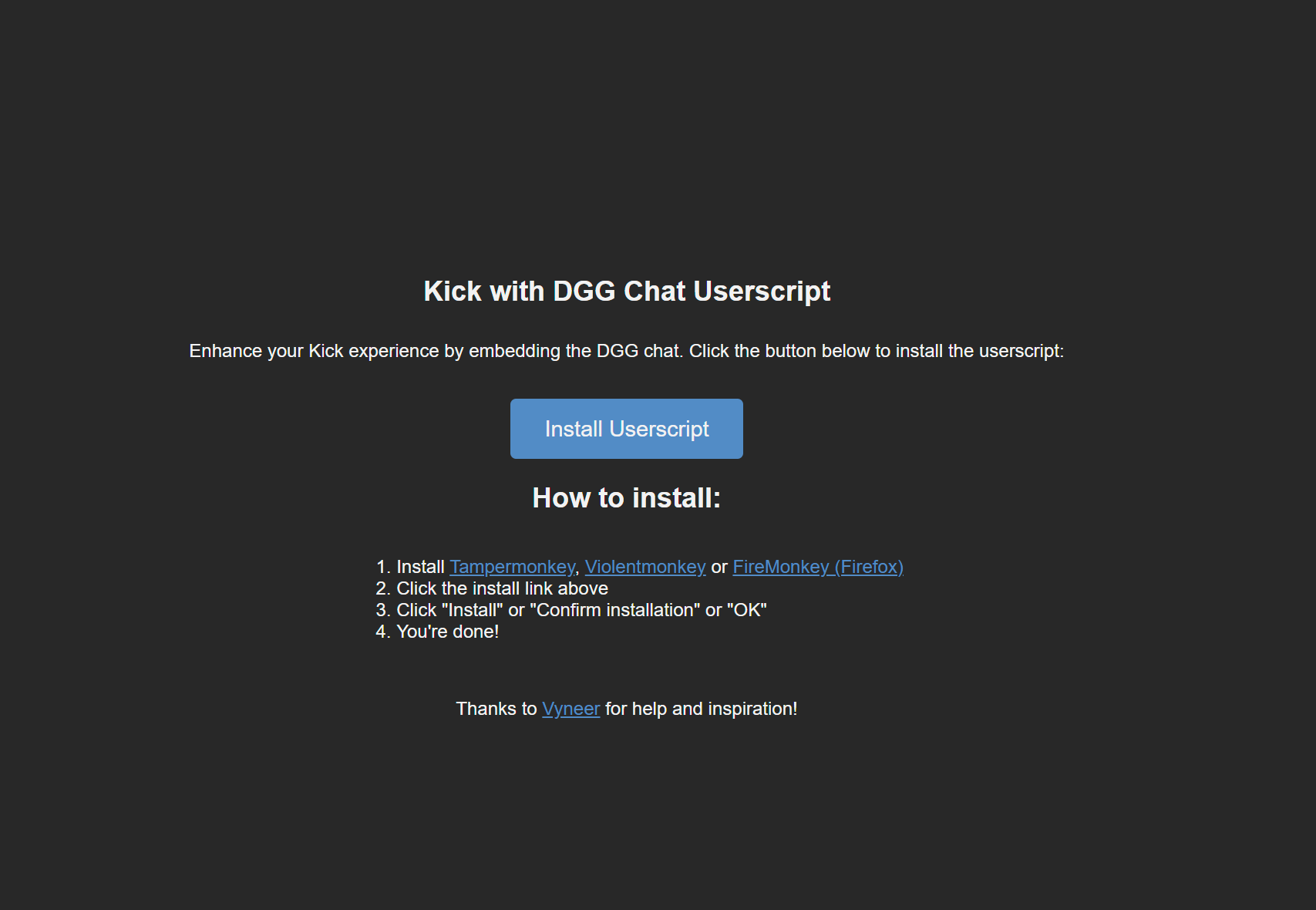Visit Vyneer's linked page
The image size is (1316, 910).
point(570,709)
